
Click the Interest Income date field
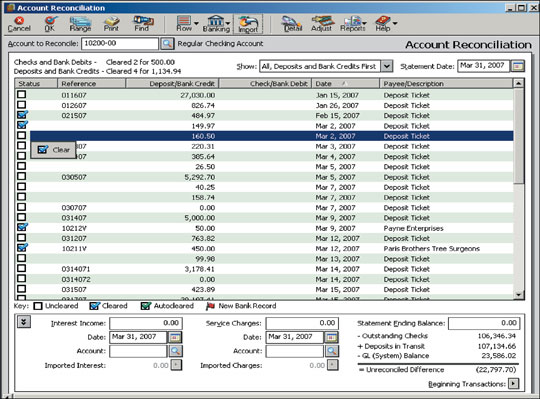138,337
